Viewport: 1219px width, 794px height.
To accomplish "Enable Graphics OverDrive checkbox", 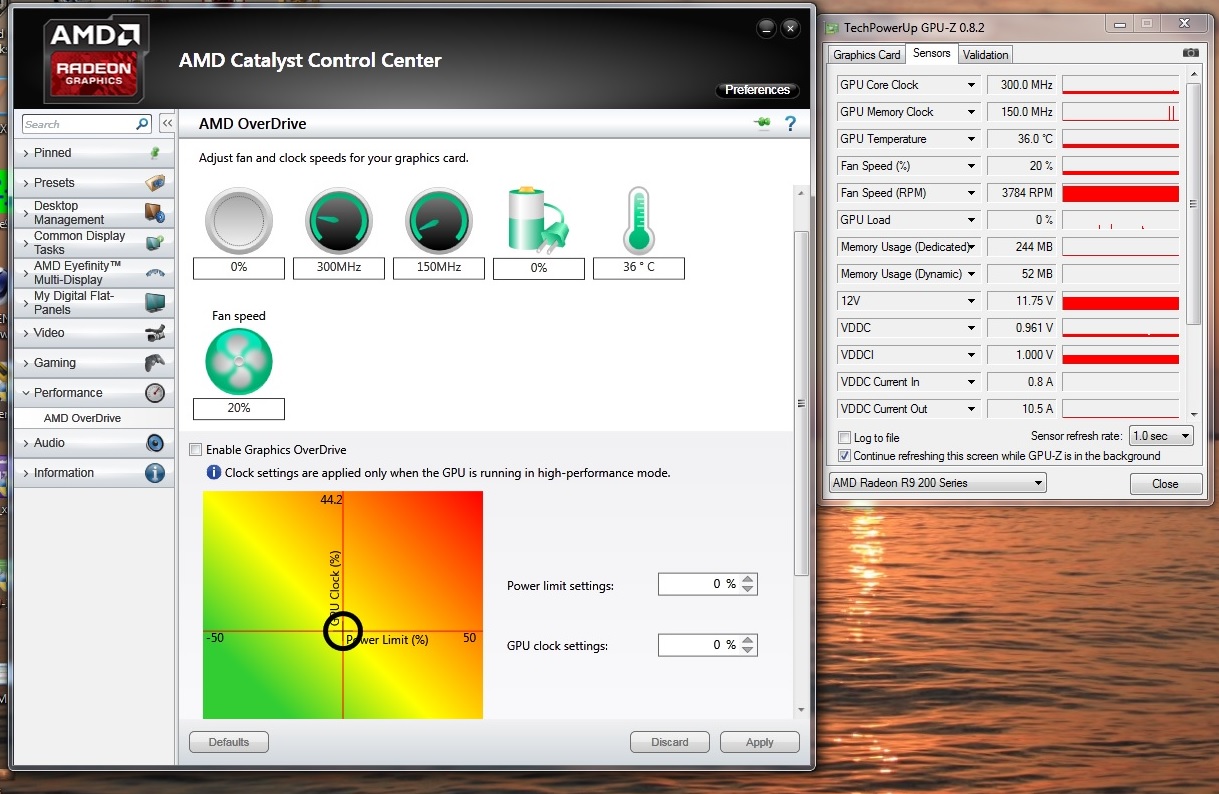I will click(196, 450).
